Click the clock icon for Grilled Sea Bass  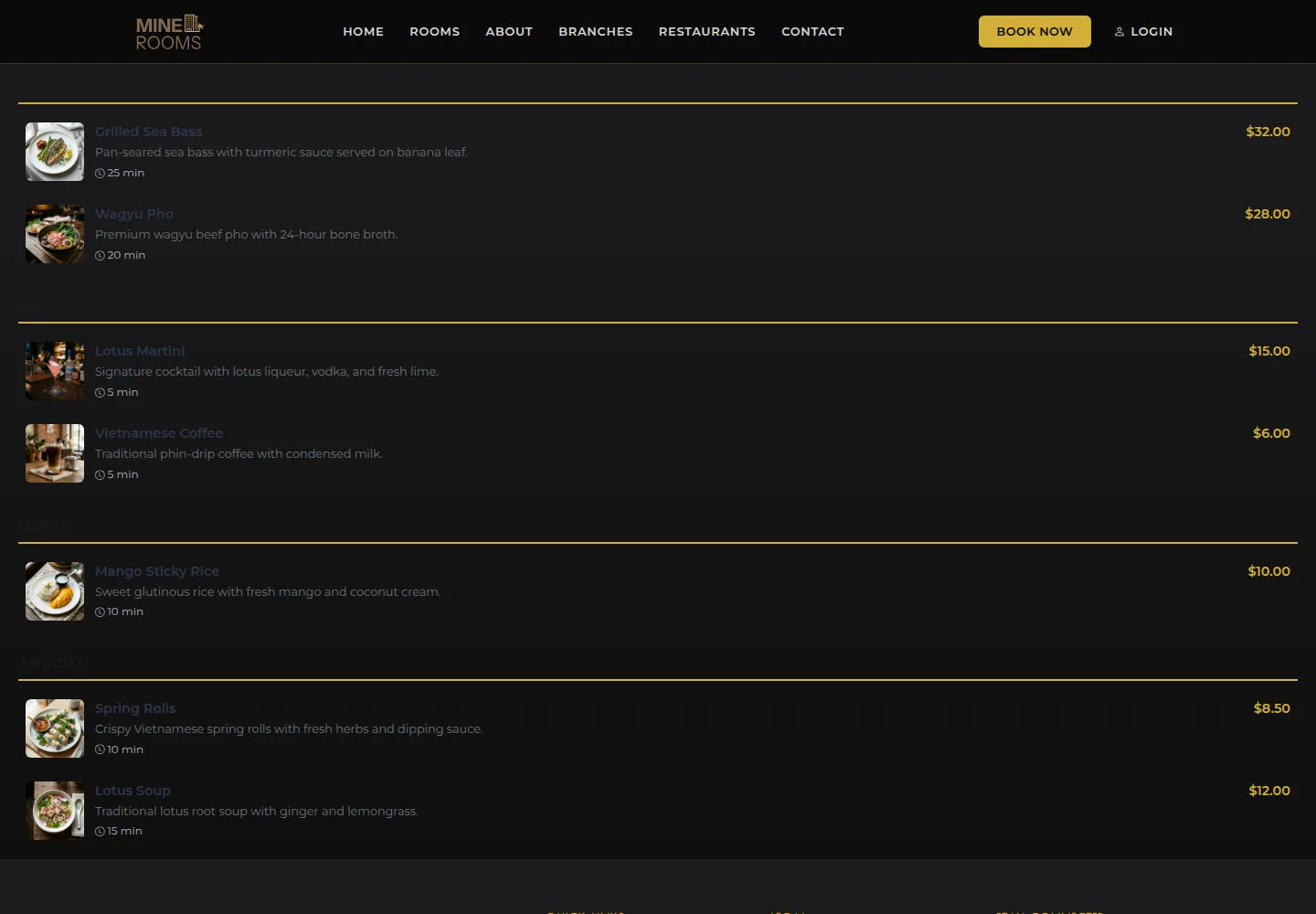point(101,174)
